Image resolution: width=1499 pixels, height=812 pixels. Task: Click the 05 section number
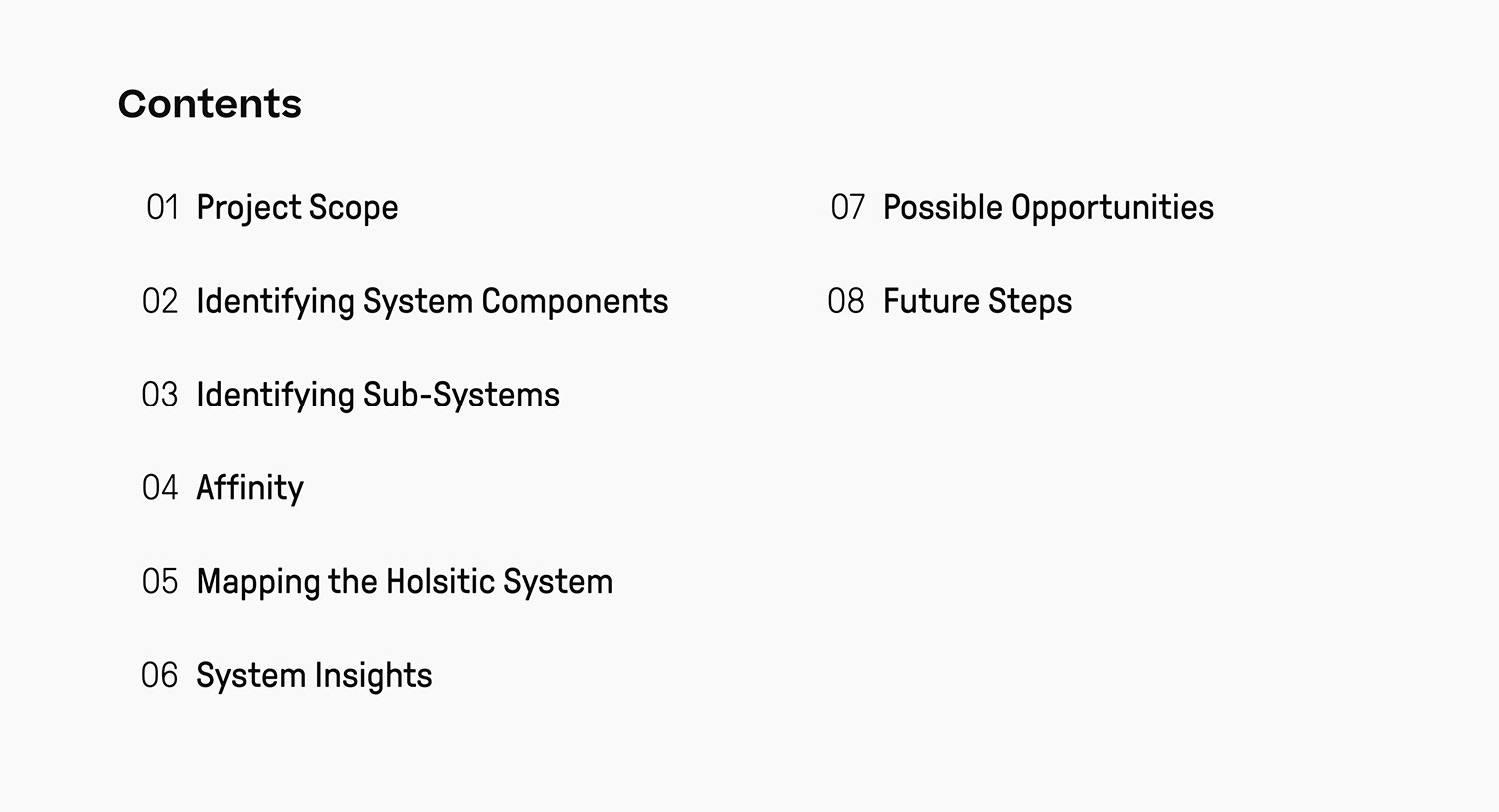point(160,582)
